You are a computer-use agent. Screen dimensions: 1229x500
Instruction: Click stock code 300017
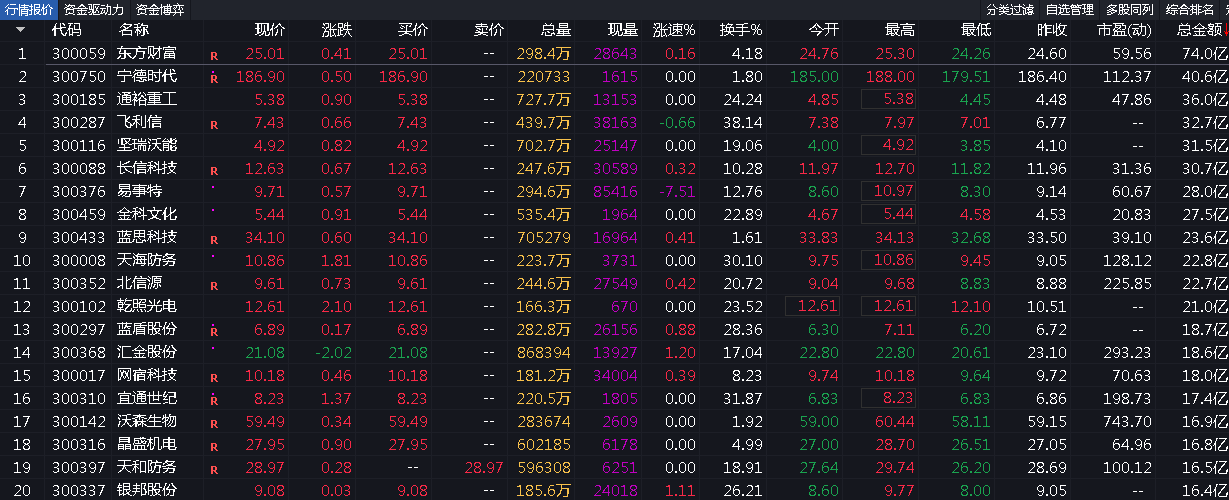click(78, 375)
